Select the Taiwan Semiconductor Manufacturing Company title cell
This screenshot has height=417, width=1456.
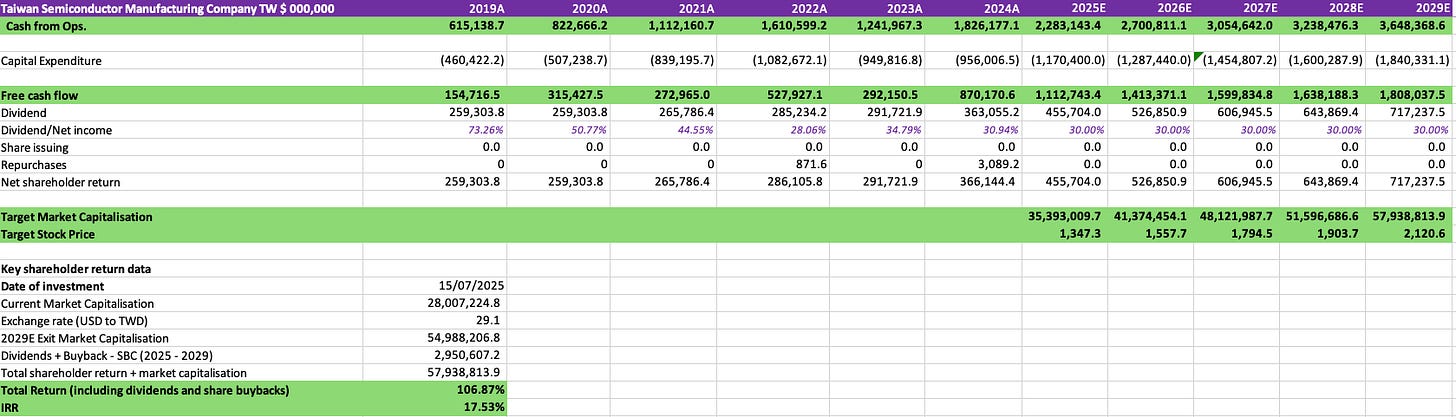click(x=168, y=8)
